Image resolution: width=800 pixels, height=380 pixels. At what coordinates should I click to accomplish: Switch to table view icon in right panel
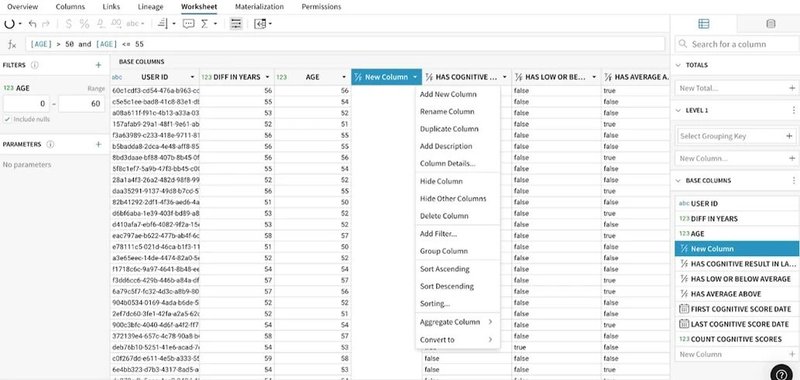704,23
